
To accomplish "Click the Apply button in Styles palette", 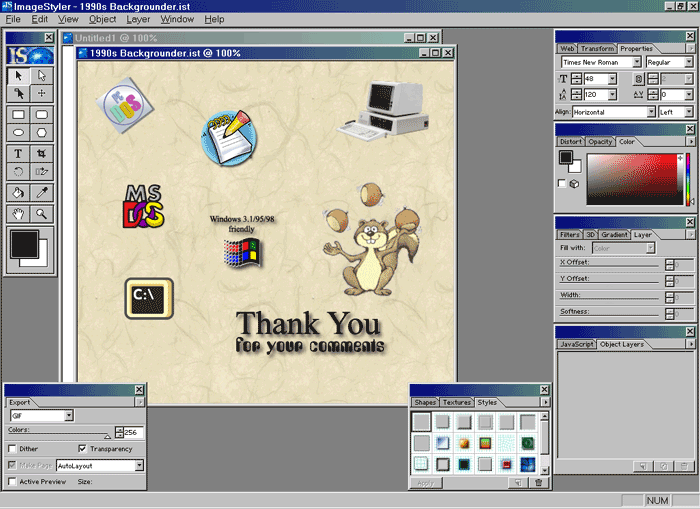I will pos(426,483).
